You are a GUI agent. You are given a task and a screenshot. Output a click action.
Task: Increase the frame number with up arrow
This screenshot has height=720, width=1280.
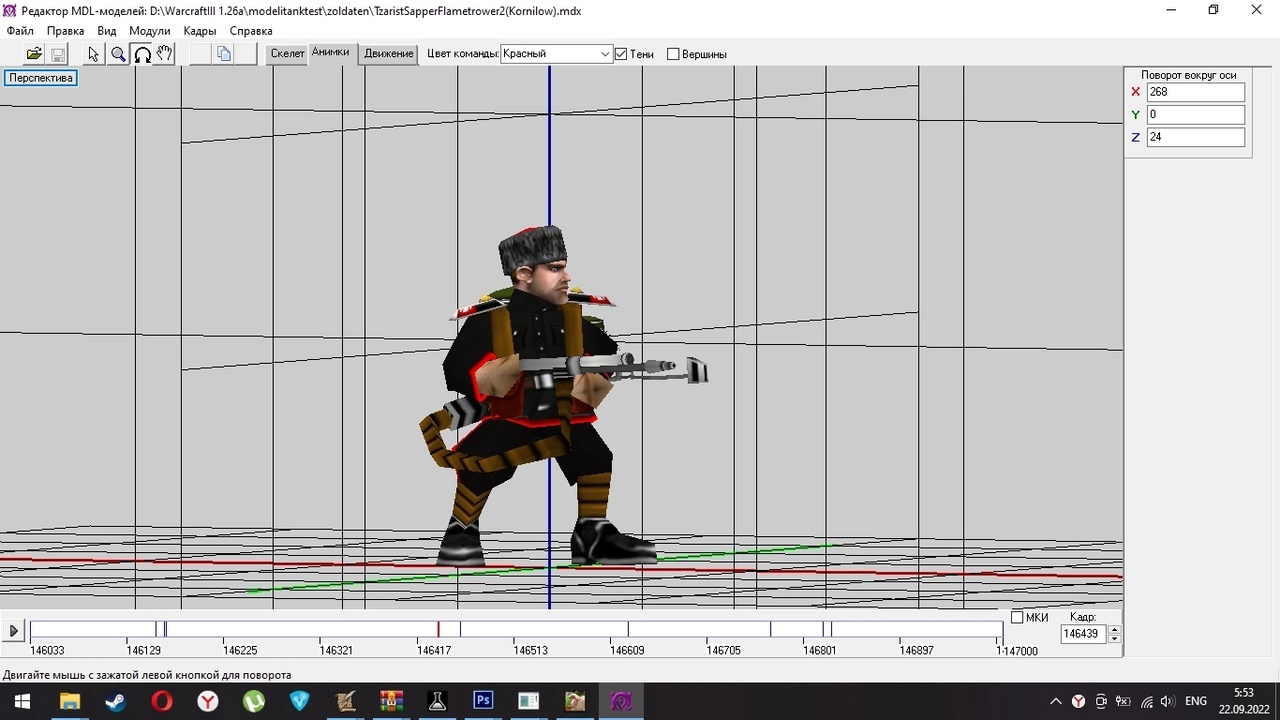tap(1115, 630)
